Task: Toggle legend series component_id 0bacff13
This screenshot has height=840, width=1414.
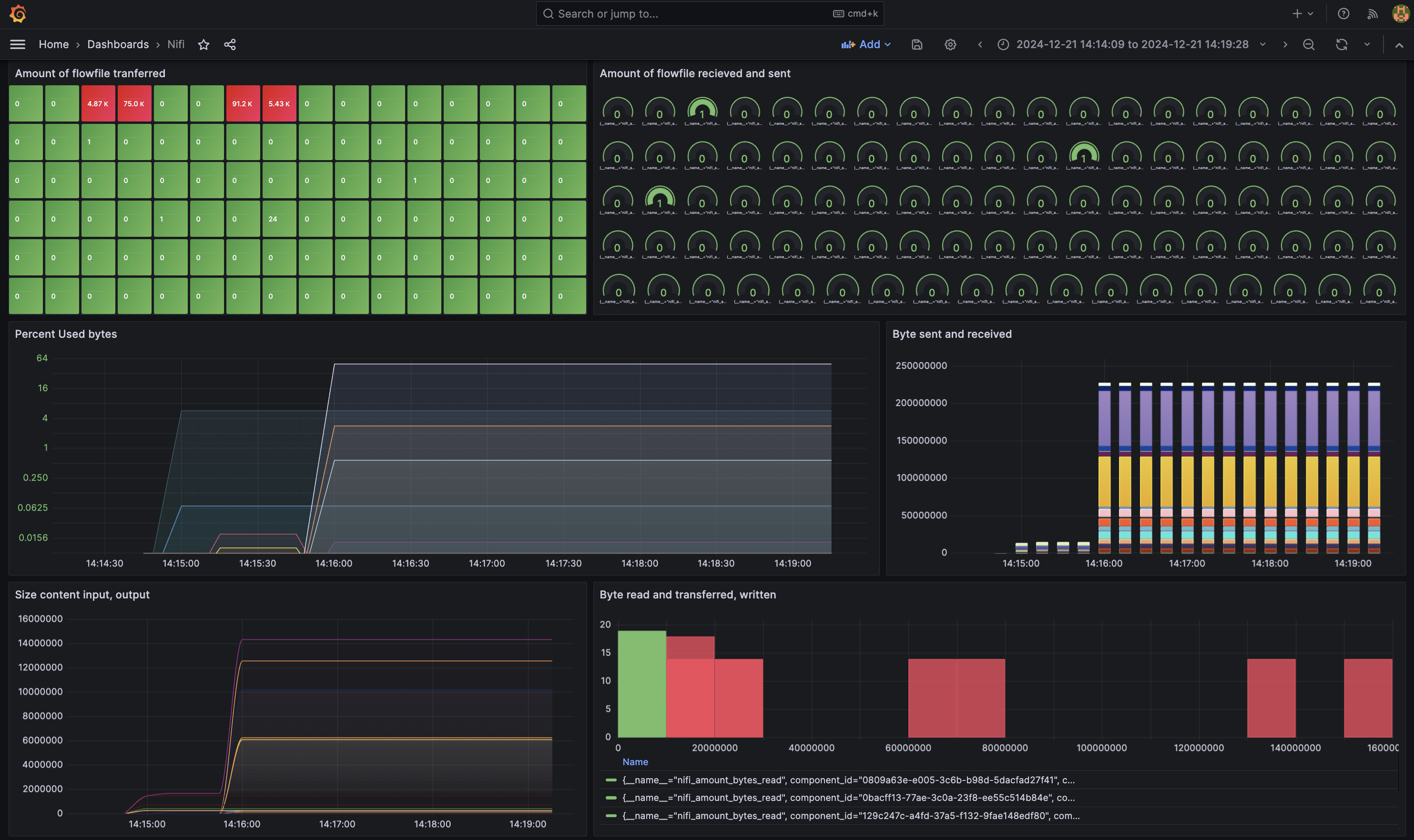Action: pos(848,798)
